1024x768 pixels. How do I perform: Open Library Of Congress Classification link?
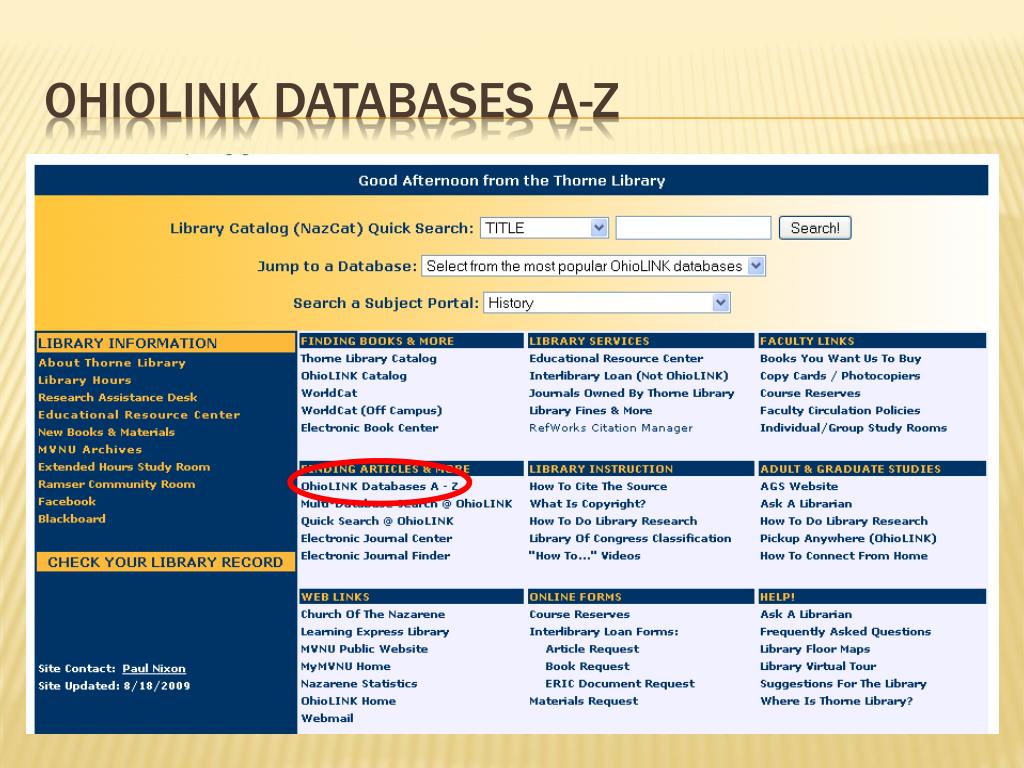630,538
